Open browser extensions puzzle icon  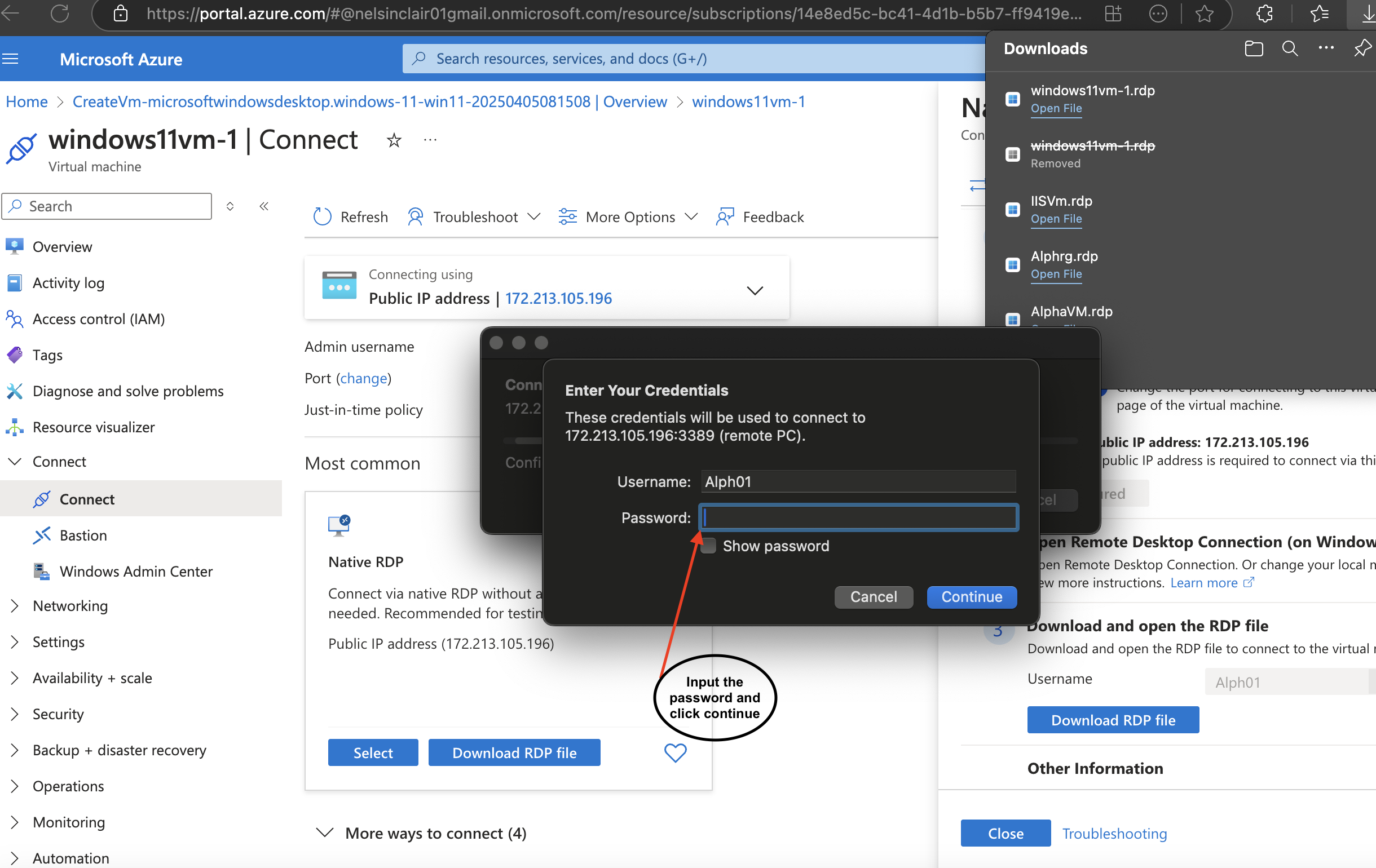1264,13
